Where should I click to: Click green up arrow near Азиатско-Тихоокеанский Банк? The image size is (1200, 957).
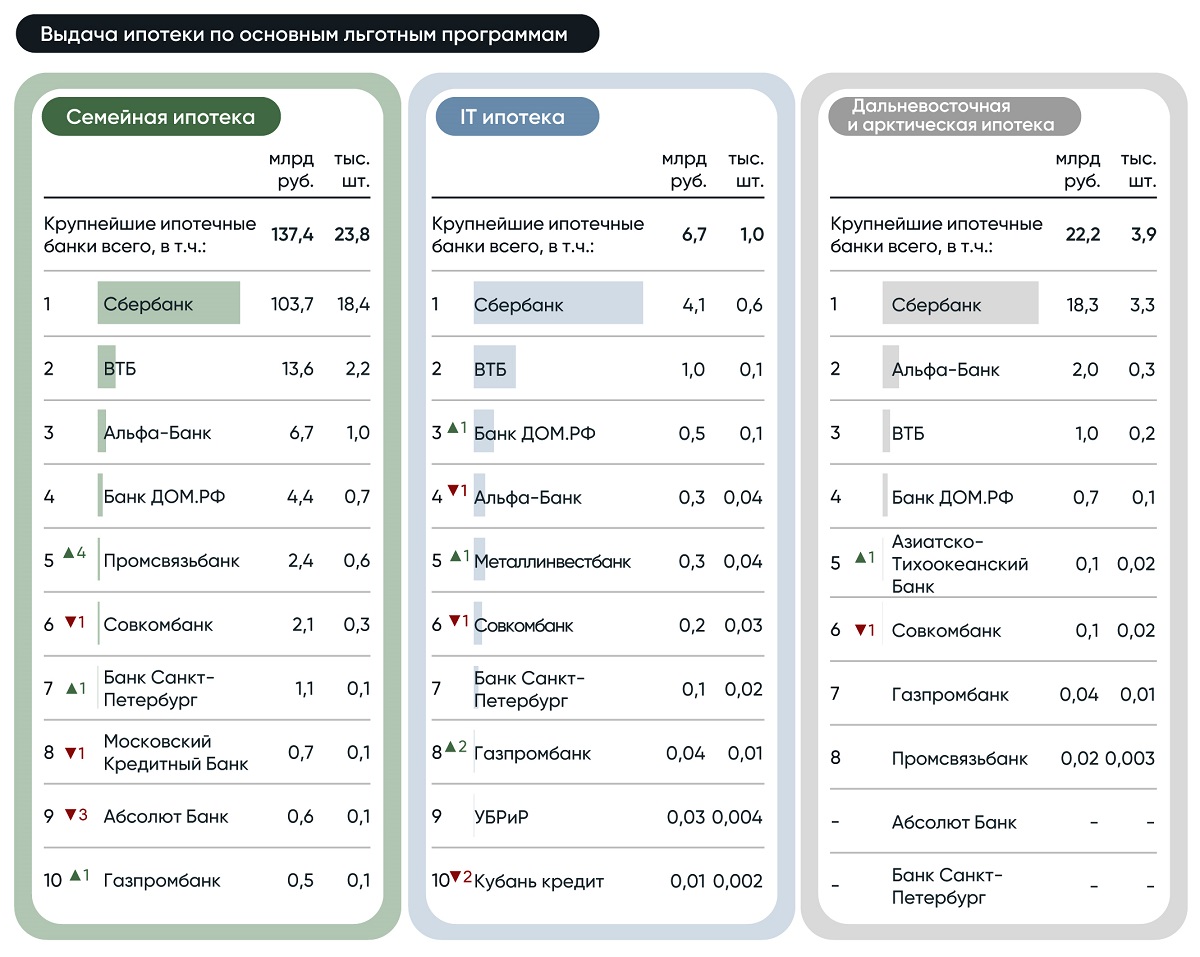click(x=860, y=558)
